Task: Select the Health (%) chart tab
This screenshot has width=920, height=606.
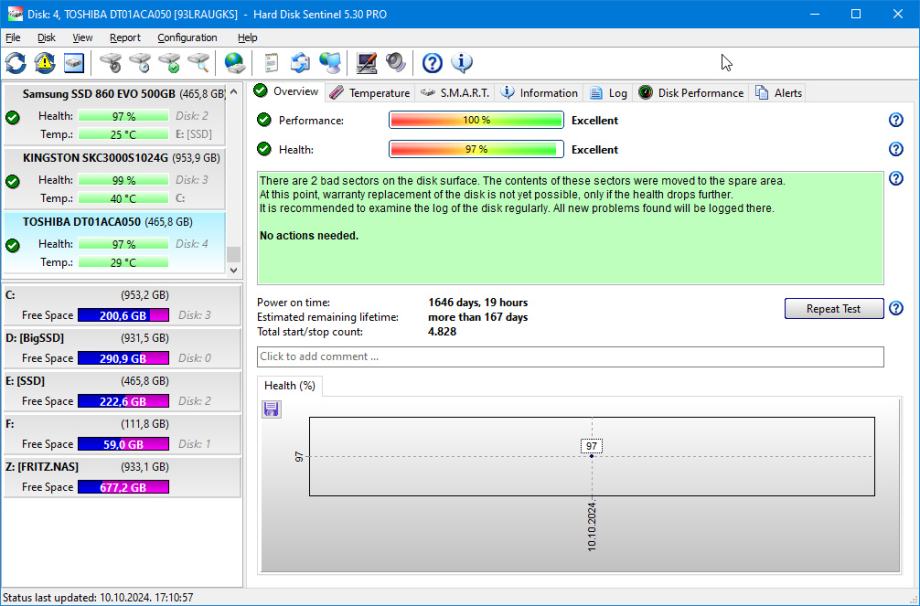Action: [290, 385]
